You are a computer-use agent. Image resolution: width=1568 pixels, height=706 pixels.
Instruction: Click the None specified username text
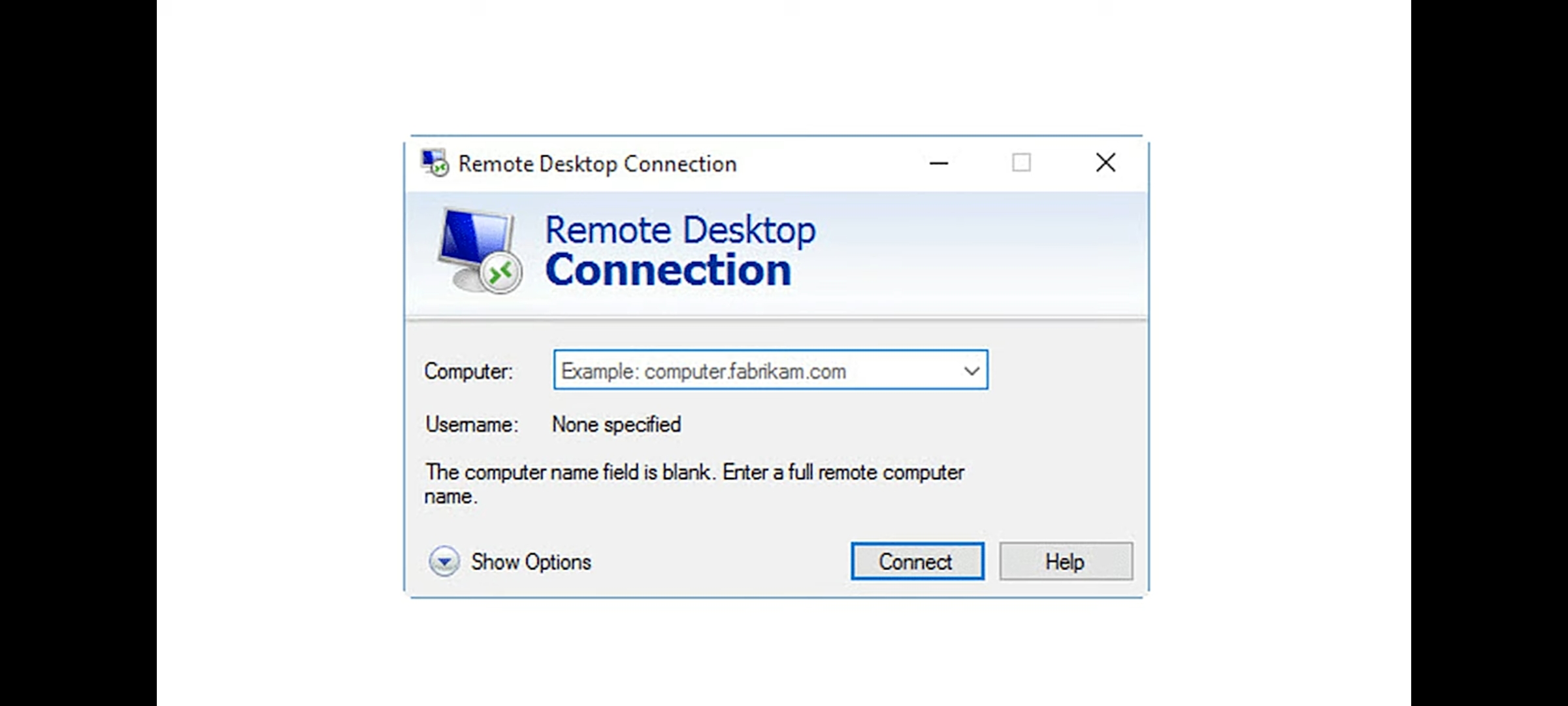click(x=616, y=425)
